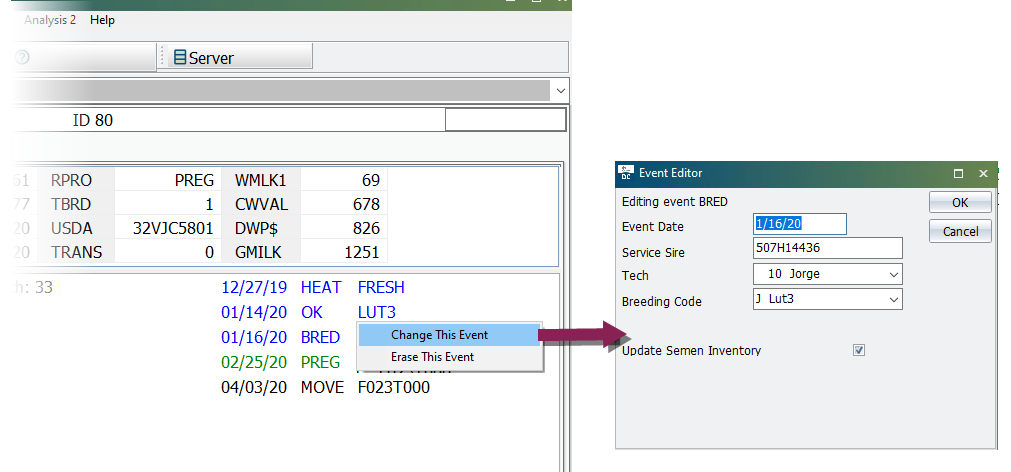The image size is (1011, 472).
Task: Click the Server database icon
Action: coord(180,57)
